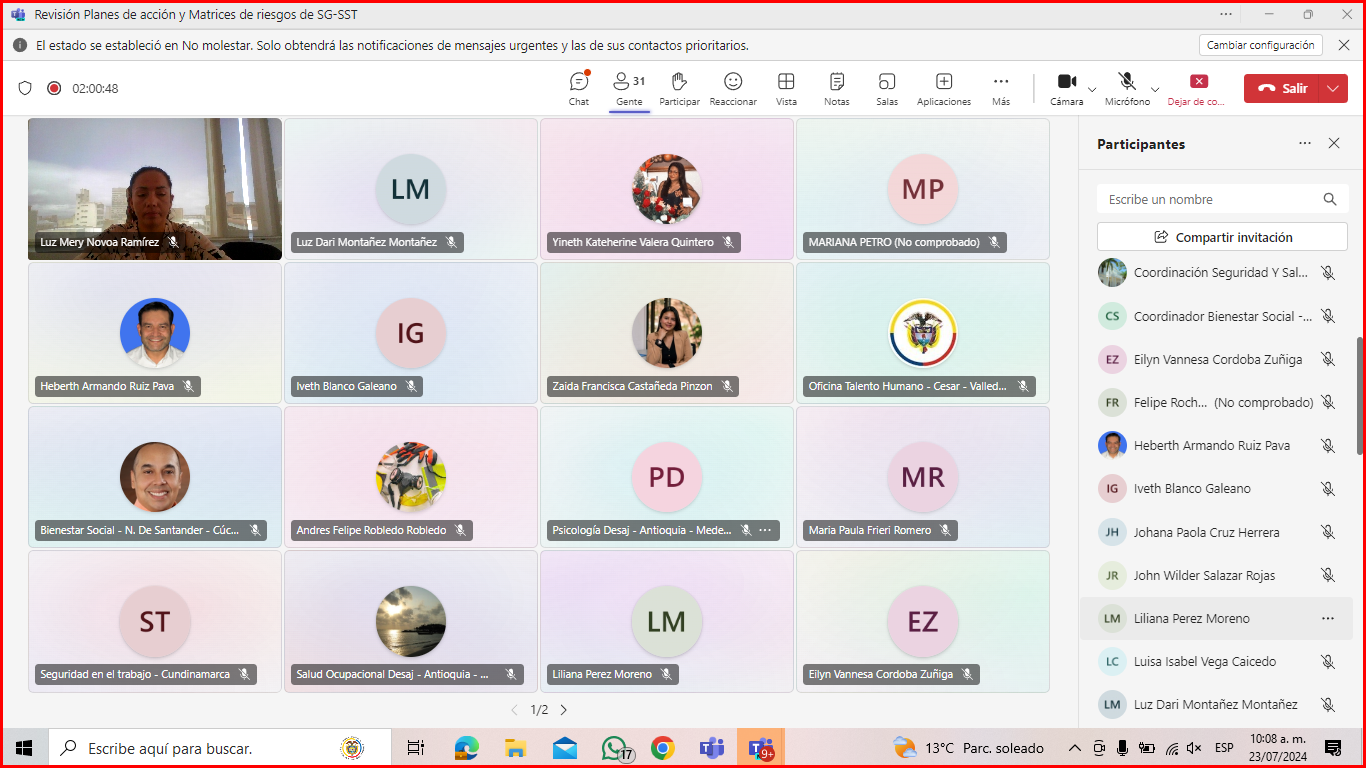Click mic icon for Johana Paola Cruz Herrera
Image resolution: width=1366 pixels, height=768 pixels.
coord(1328,532)
